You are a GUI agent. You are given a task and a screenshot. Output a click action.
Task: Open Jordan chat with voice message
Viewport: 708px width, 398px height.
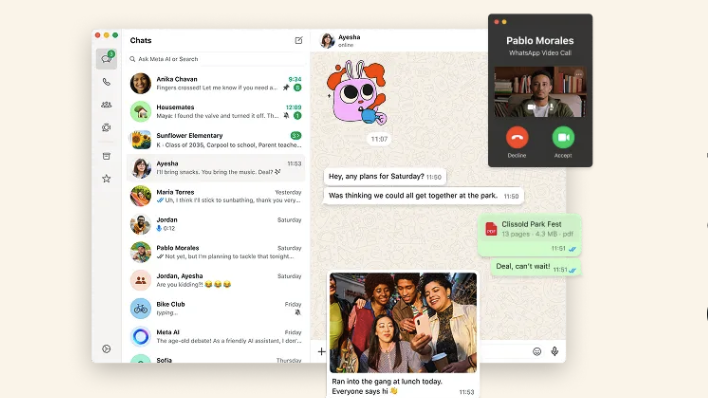(x=216, y=224)
